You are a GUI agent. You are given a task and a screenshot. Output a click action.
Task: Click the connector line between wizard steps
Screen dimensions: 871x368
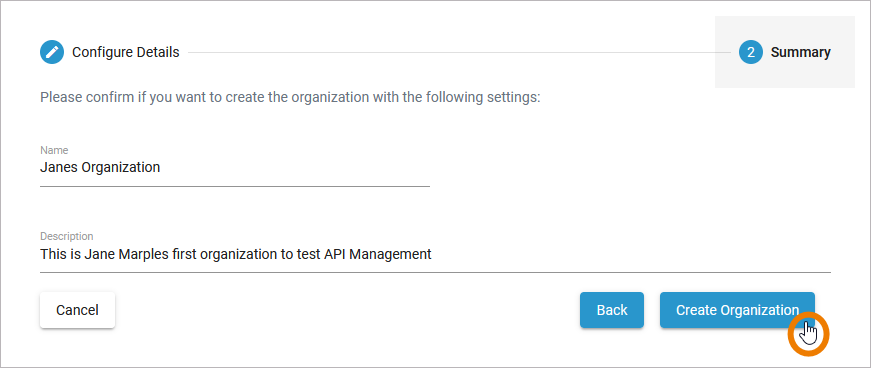(459, 53)
